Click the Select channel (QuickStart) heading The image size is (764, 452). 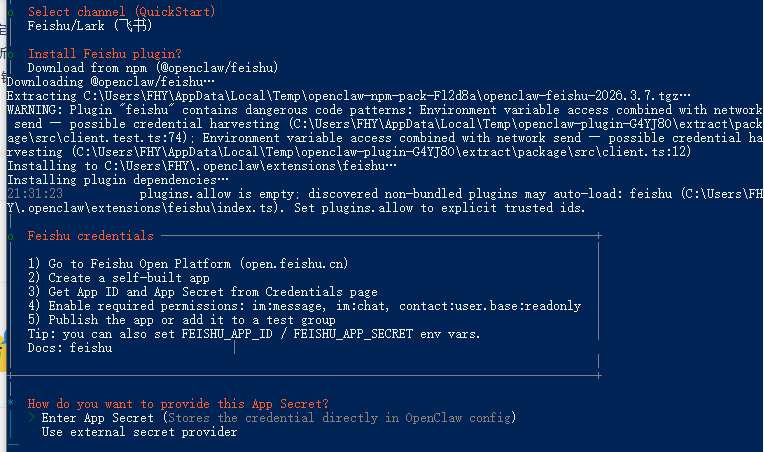click(x=121, y=11)
